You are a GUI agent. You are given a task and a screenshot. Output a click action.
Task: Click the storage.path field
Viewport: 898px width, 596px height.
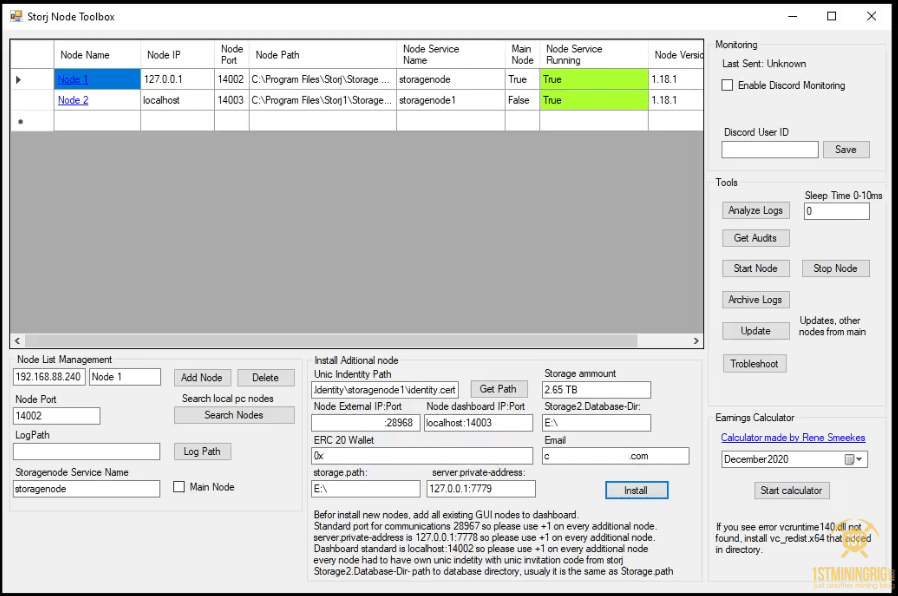pyautogui.click(x=365, y=489)
